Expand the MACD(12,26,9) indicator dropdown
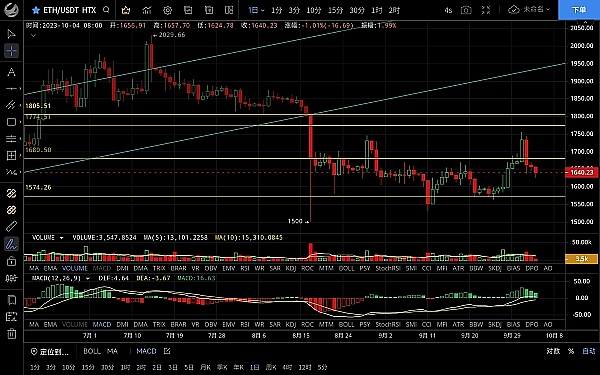The height and width of the screenshot is (375, 600). click(x=87, y=278)
